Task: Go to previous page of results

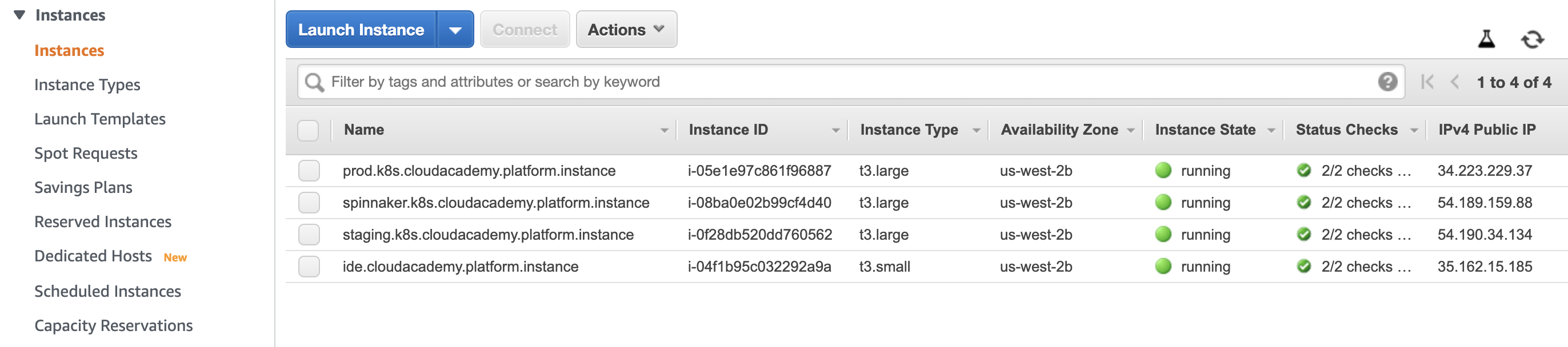Action: (x=1454, y=82)
